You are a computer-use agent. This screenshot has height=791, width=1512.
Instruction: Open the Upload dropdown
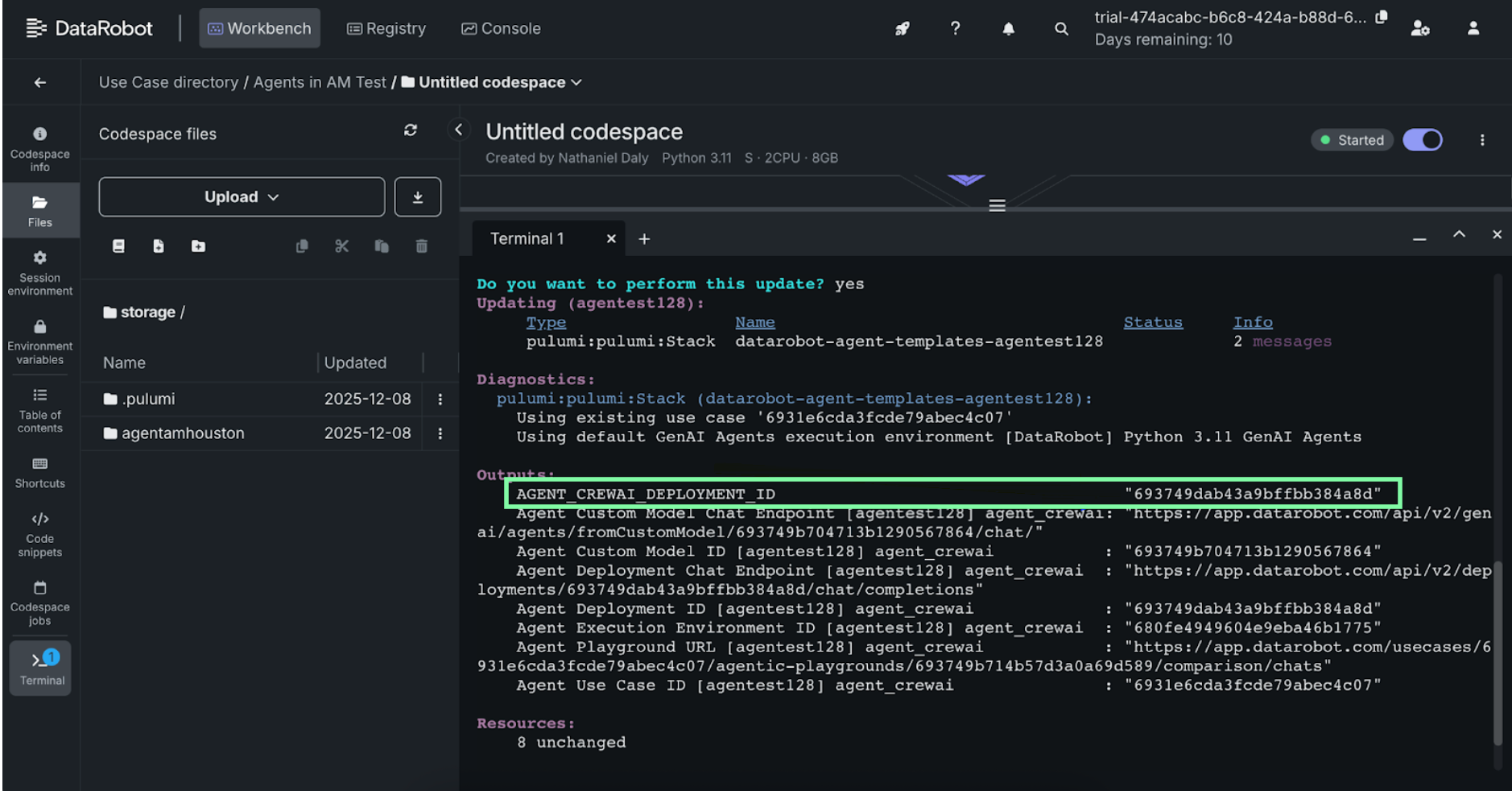click(242, 197)
